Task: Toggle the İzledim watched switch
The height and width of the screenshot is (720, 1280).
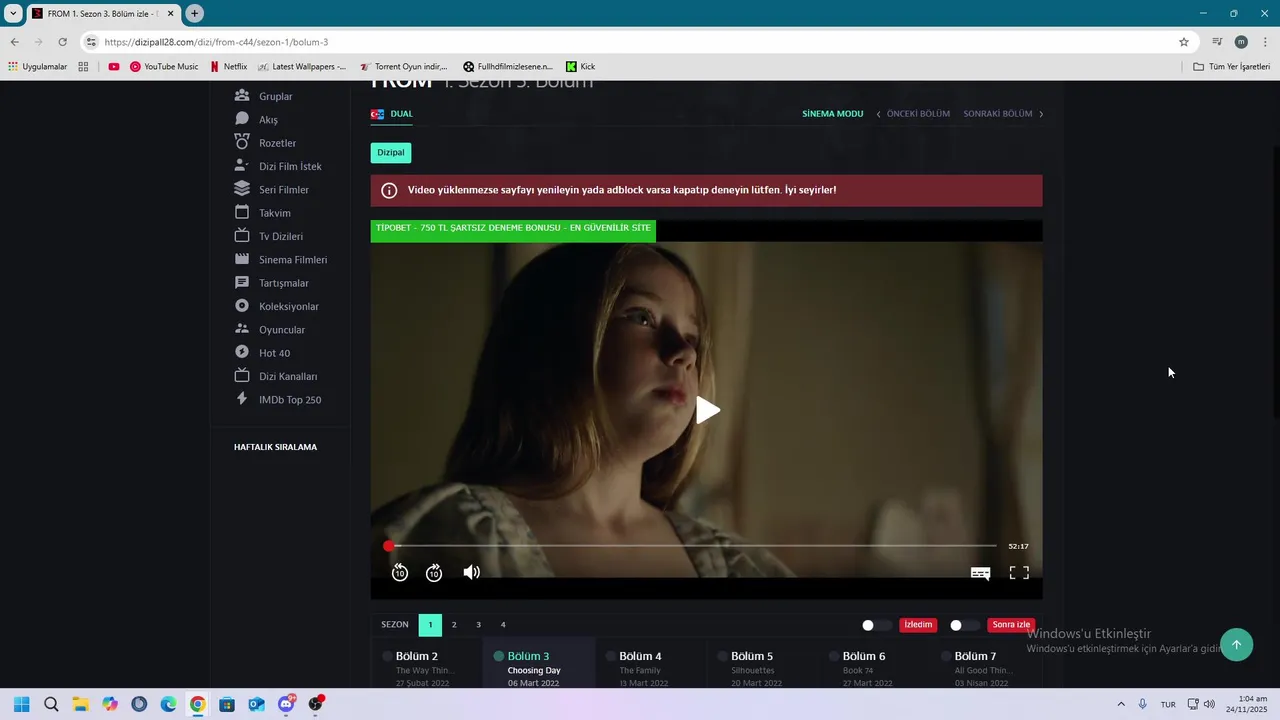Action: point(876,625)
